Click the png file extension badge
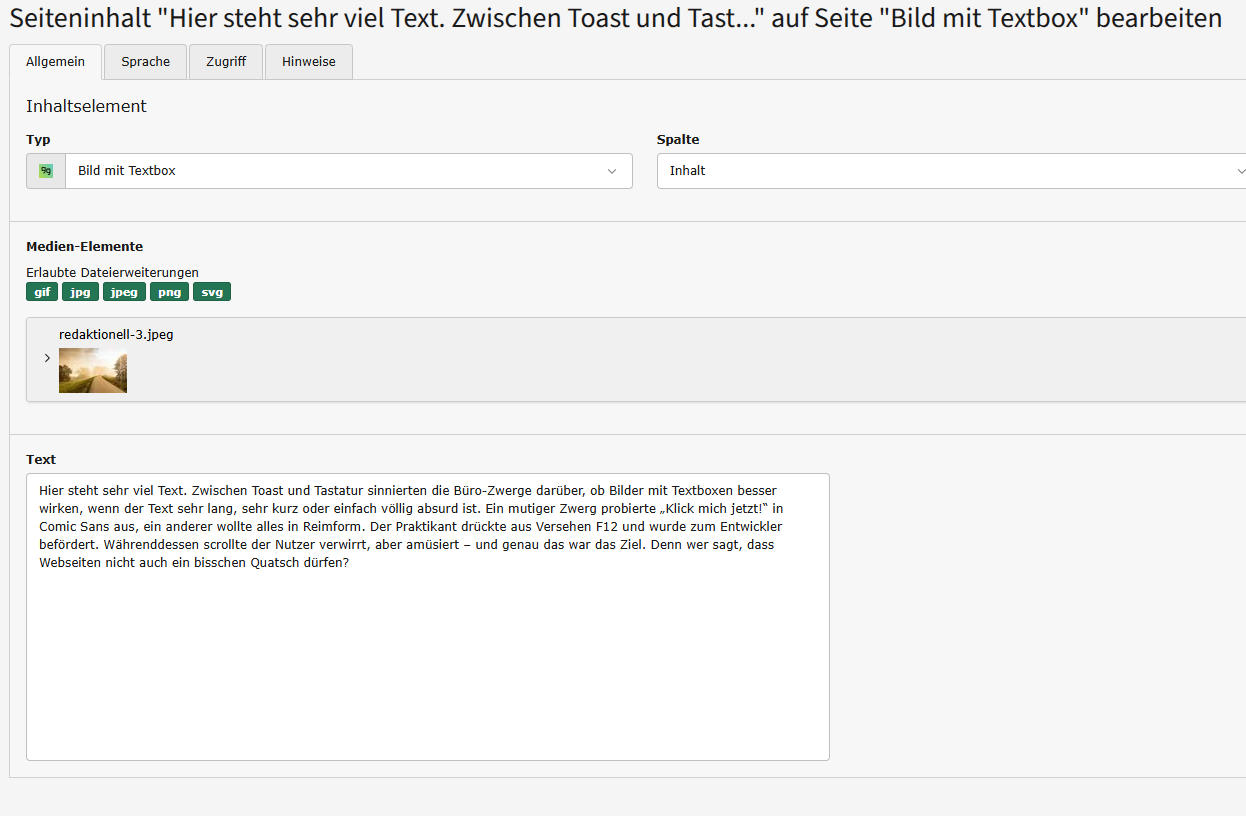The image size is (1246, 816). 169,292
